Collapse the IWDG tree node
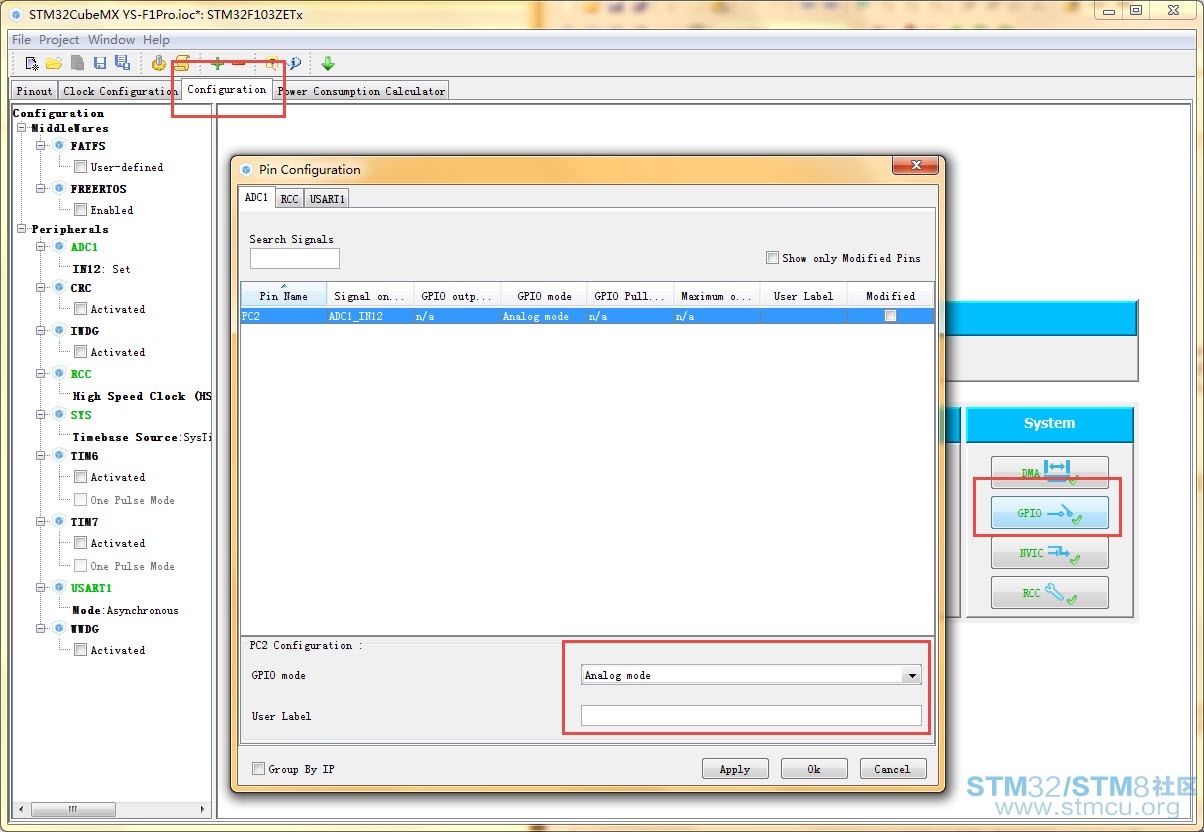This screenshot has width=1204, height=832. [x=41, y=331]
